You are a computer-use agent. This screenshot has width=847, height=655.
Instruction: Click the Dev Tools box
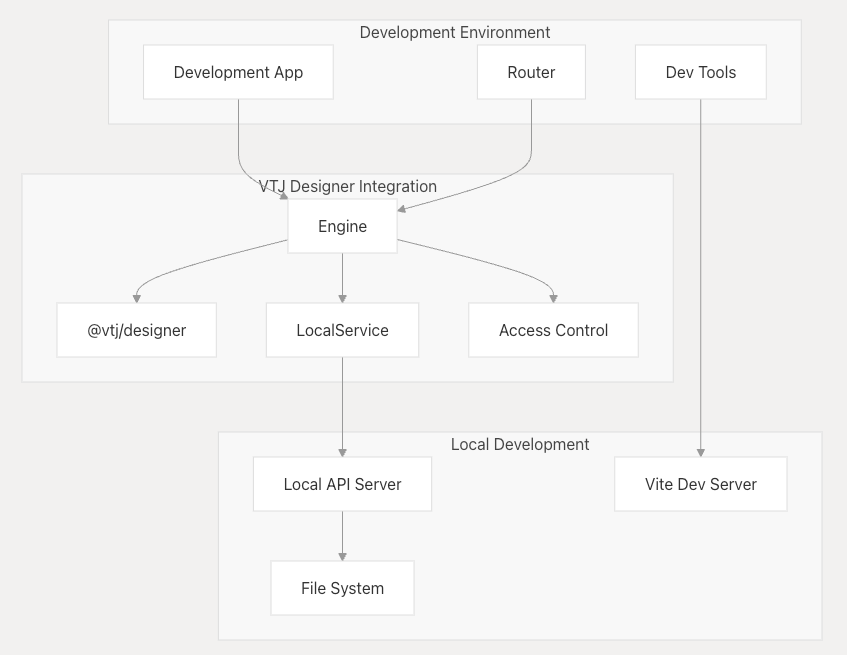point(700,72)
